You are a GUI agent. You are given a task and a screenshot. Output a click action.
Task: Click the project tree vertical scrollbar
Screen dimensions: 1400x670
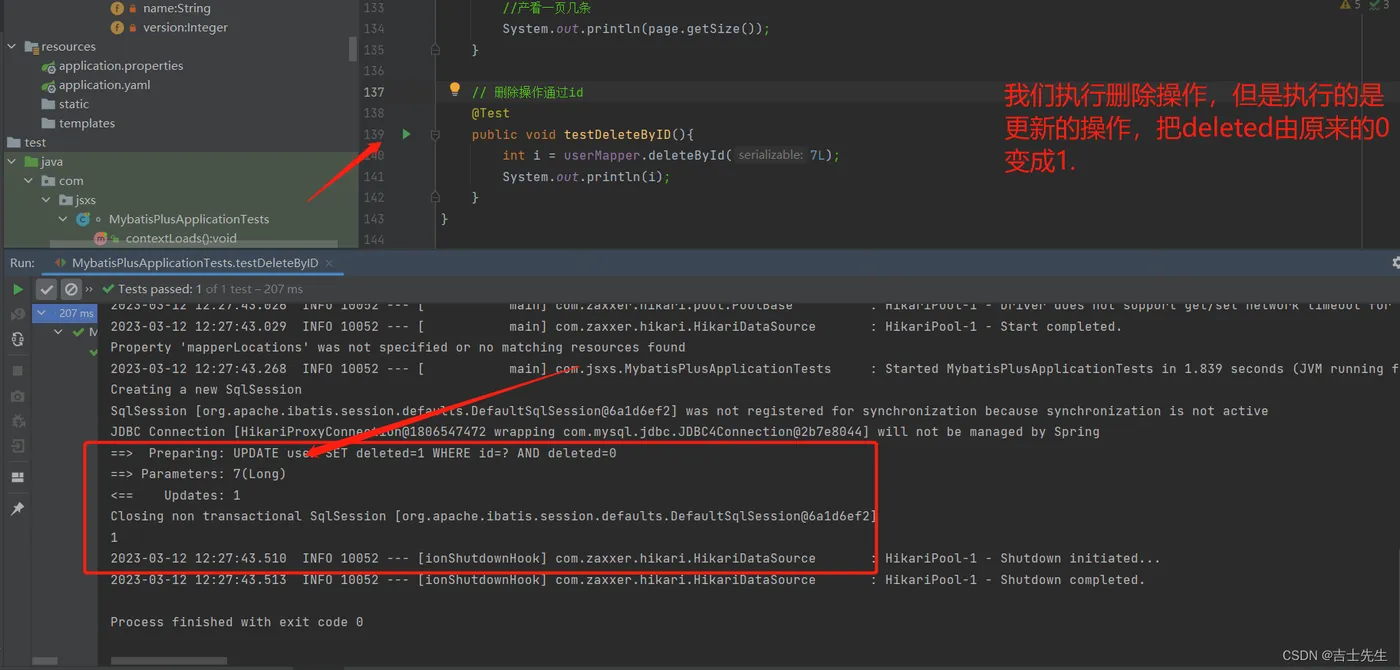(353, 48)
